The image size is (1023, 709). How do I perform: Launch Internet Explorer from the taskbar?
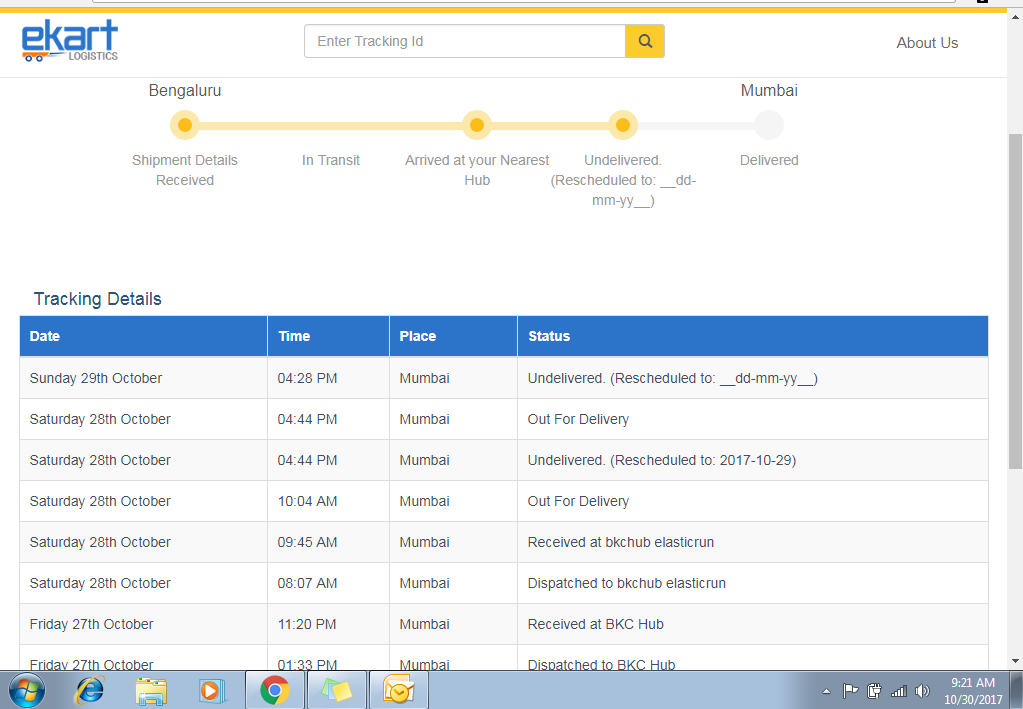point(91,690)
